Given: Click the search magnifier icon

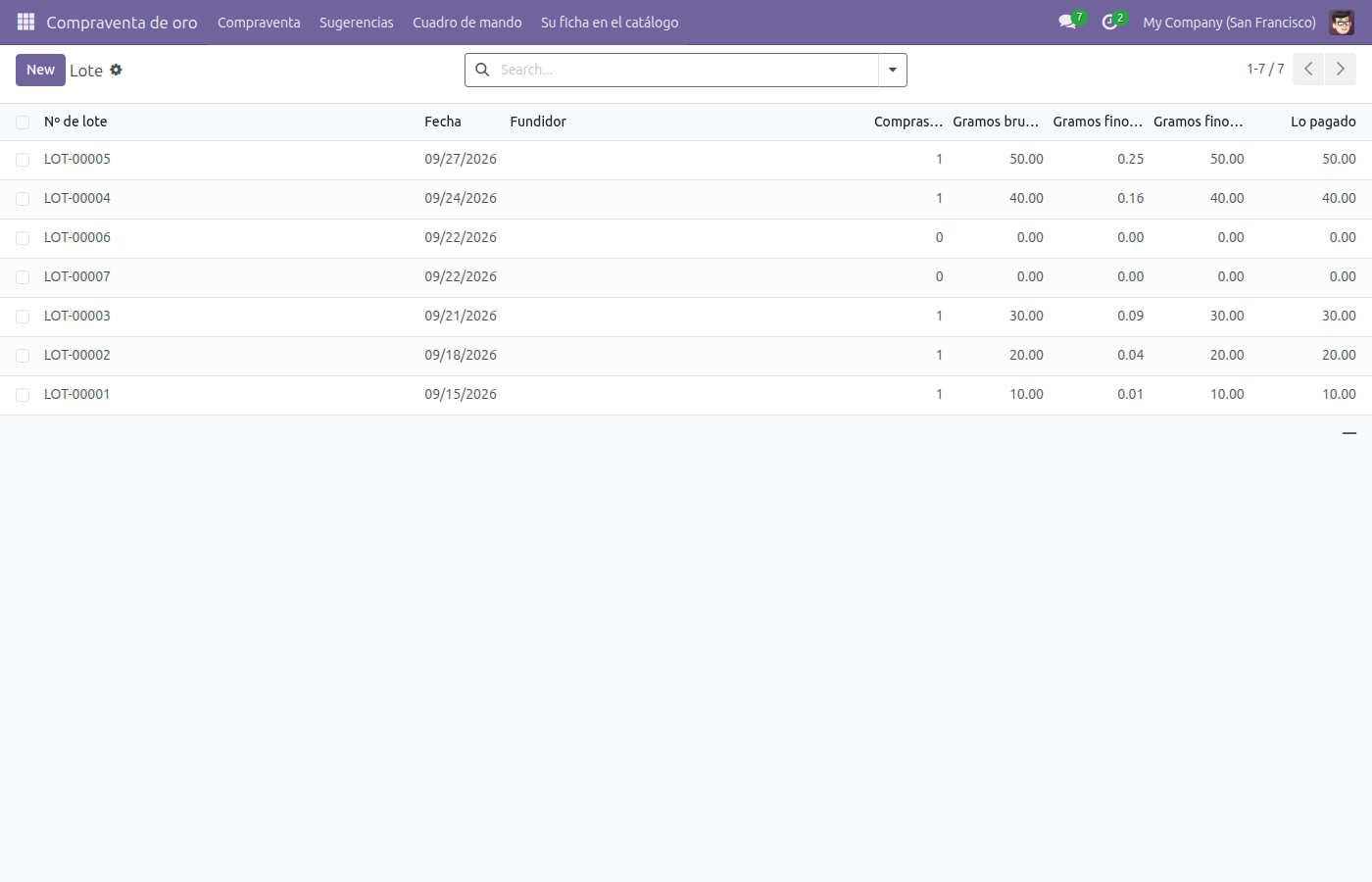Looking at the screenshot, I should tap(482, 70).
